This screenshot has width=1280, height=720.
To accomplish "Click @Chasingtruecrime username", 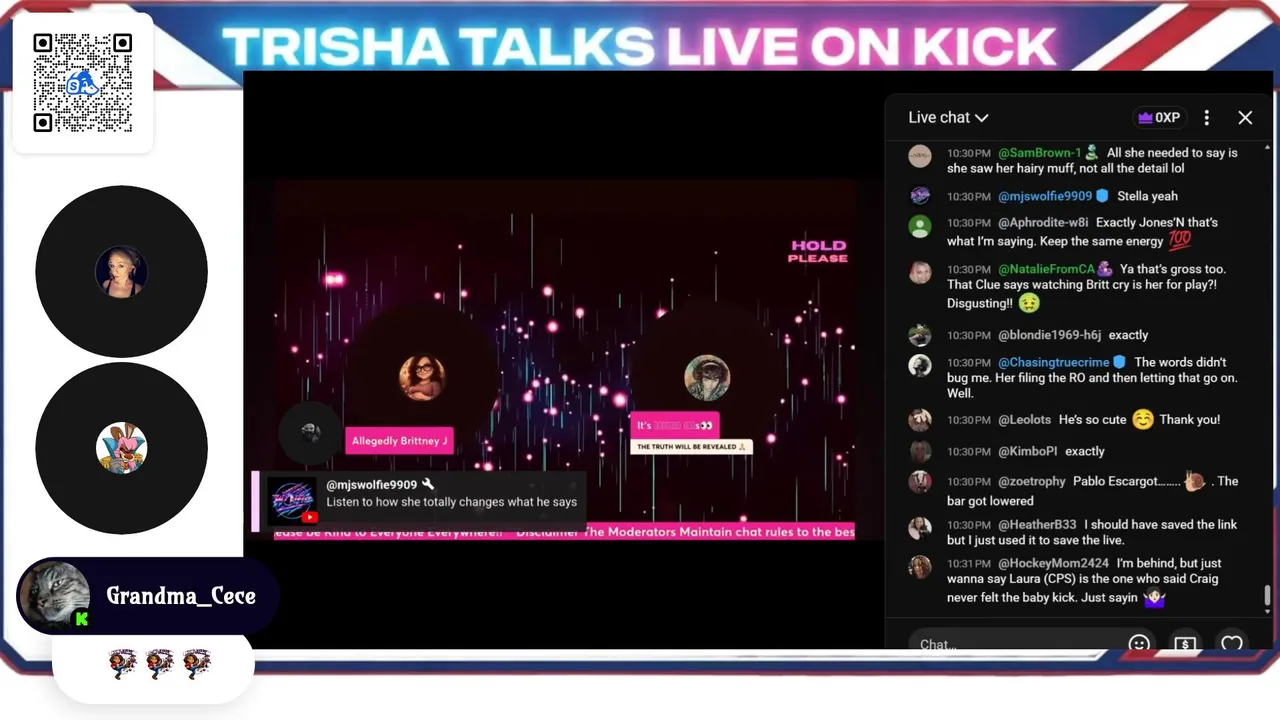I will (1054, 362).
